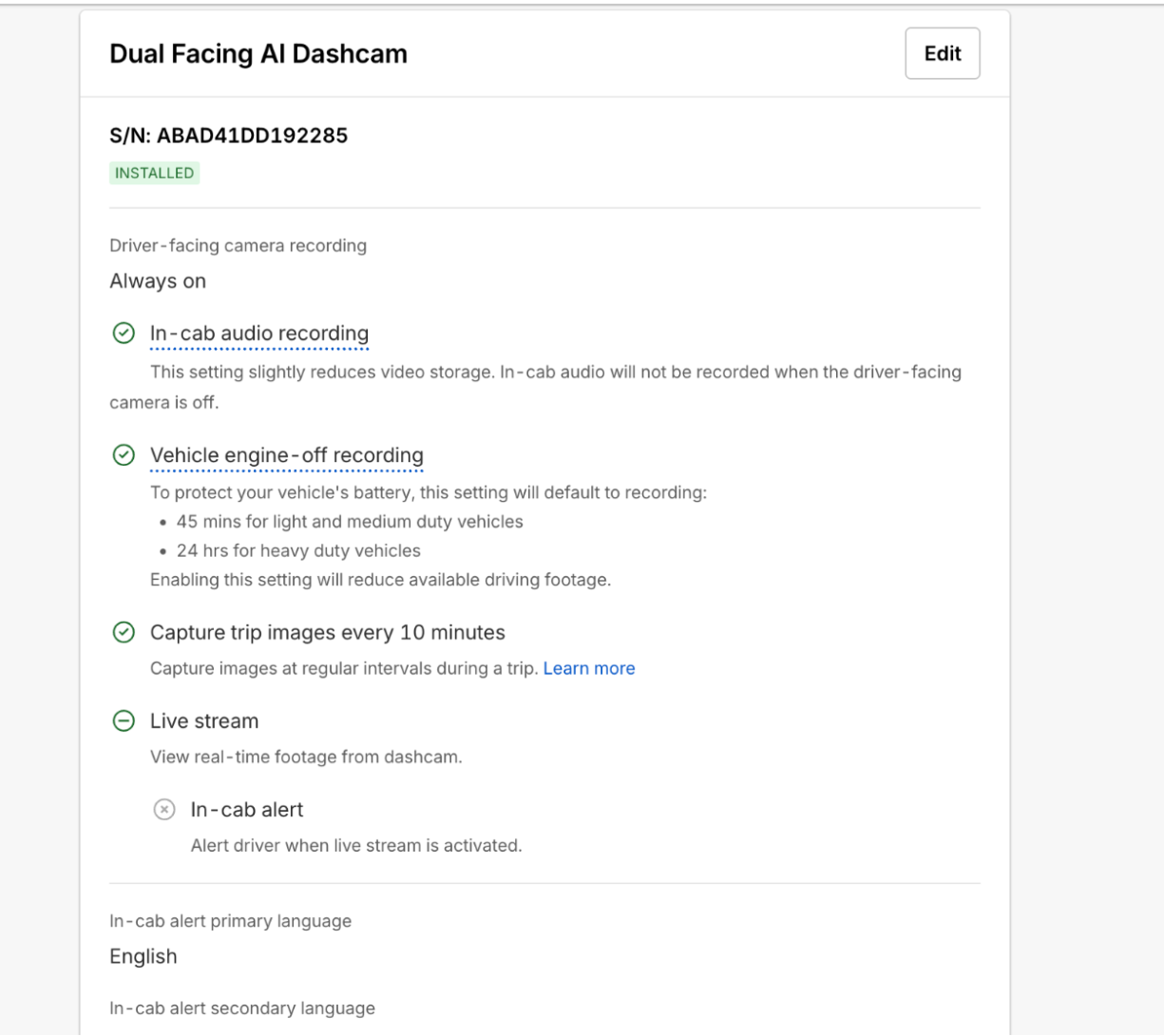The image size is (1164, 1036).
Task: Click the INSTALLED status badge
Action: pyautogui.click(x=155, y=173)
